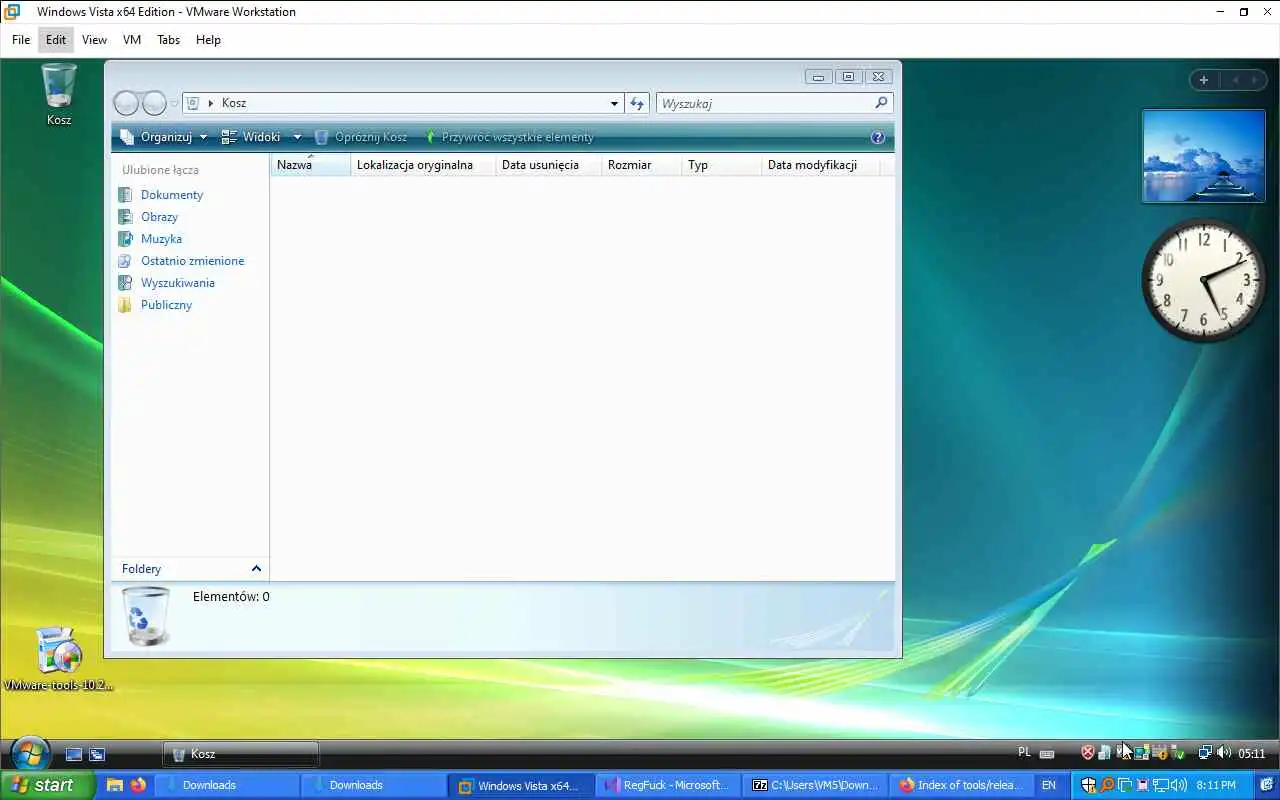Switch to the 7z C:\Users taskbar item
Image resolution: width=1280 pixels, height=800 pixels.
[815, 785]
